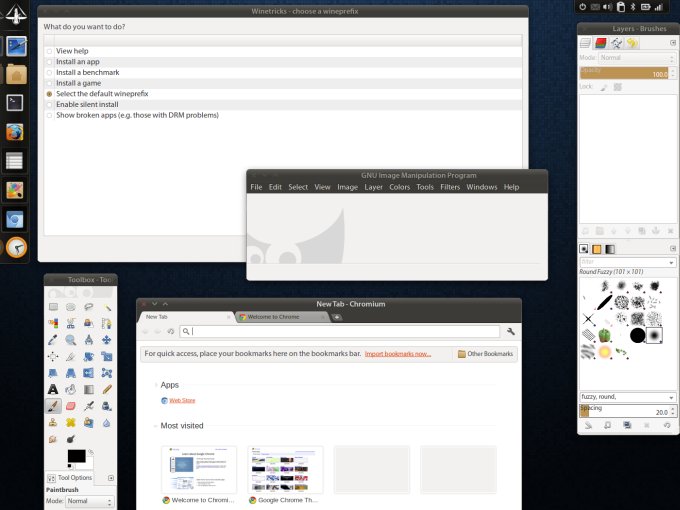Launch Firefox from the dock

click(16, 131)
